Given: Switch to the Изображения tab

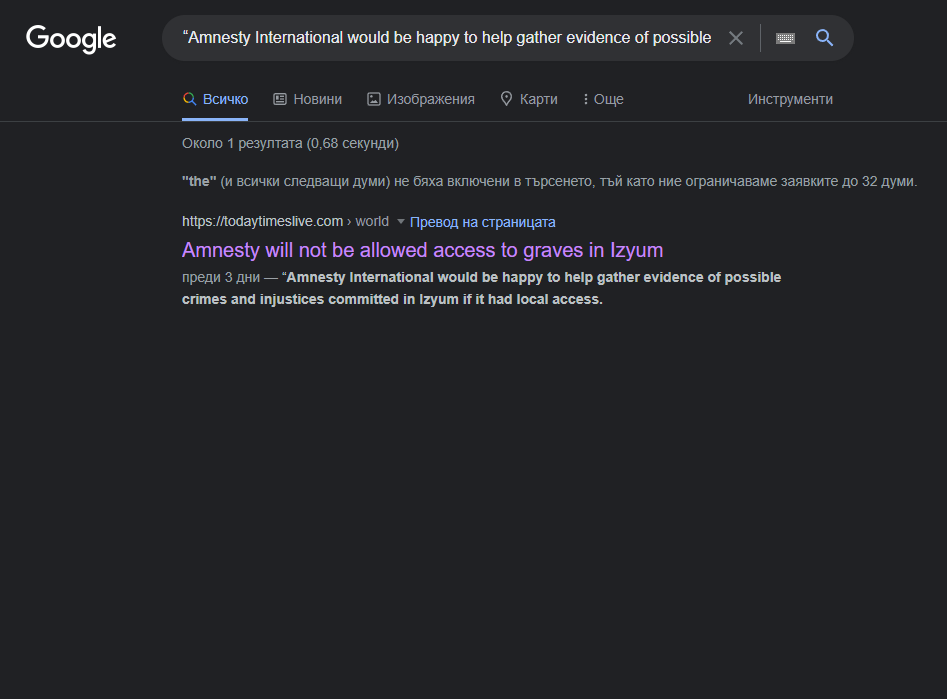Looking at the screenshot, I should (421, 99).
